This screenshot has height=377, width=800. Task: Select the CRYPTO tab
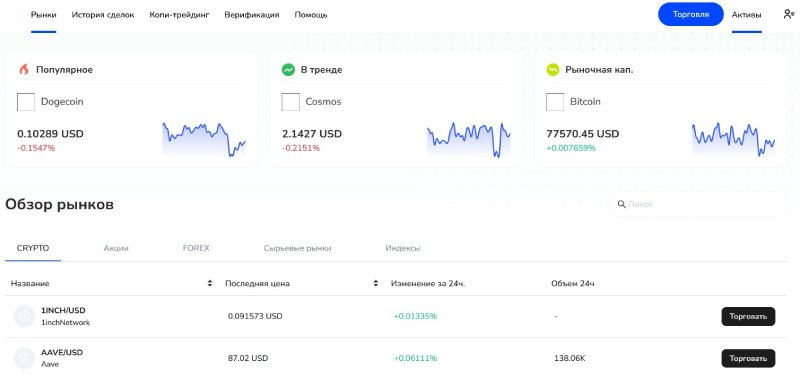pos(33,248)
